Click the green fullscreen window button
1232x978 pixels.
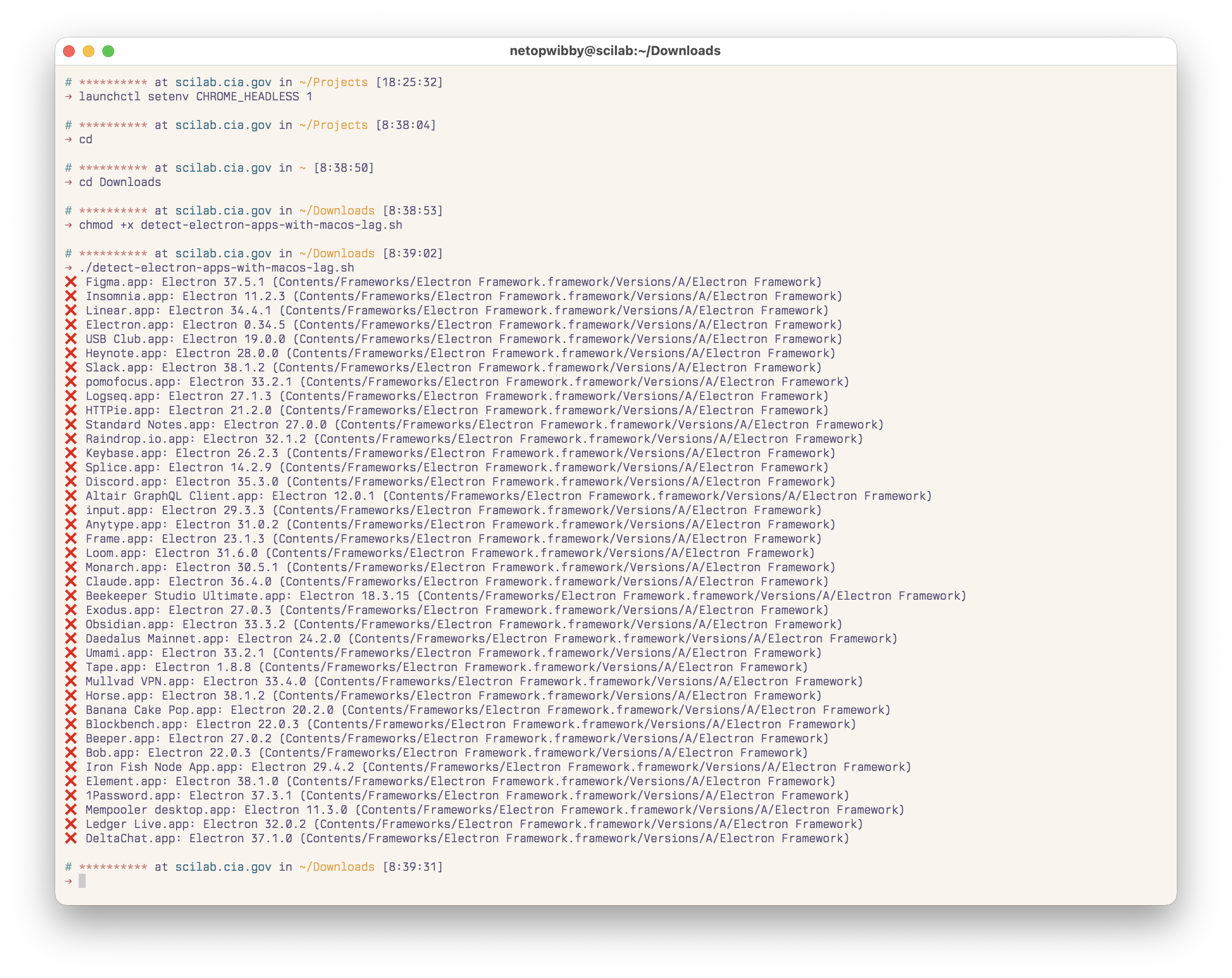(108, 52)
